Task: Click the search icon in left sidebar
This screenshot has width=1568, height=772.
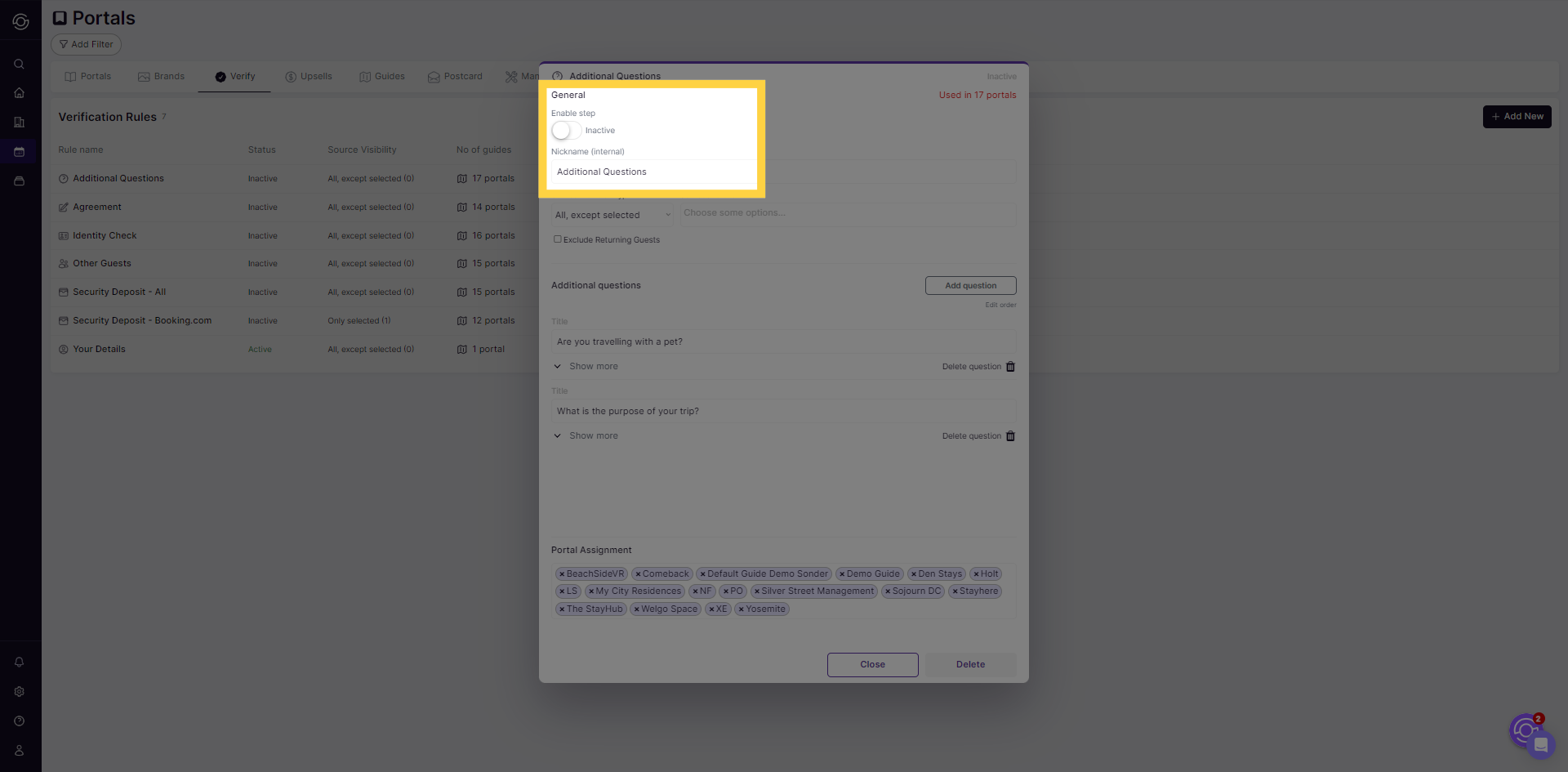Action: [x=19, y=64]
